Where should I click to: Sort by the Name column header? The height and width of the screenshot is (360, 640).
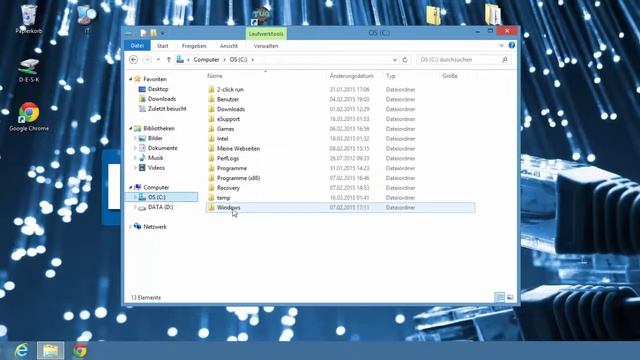click(x=215, y=76)
